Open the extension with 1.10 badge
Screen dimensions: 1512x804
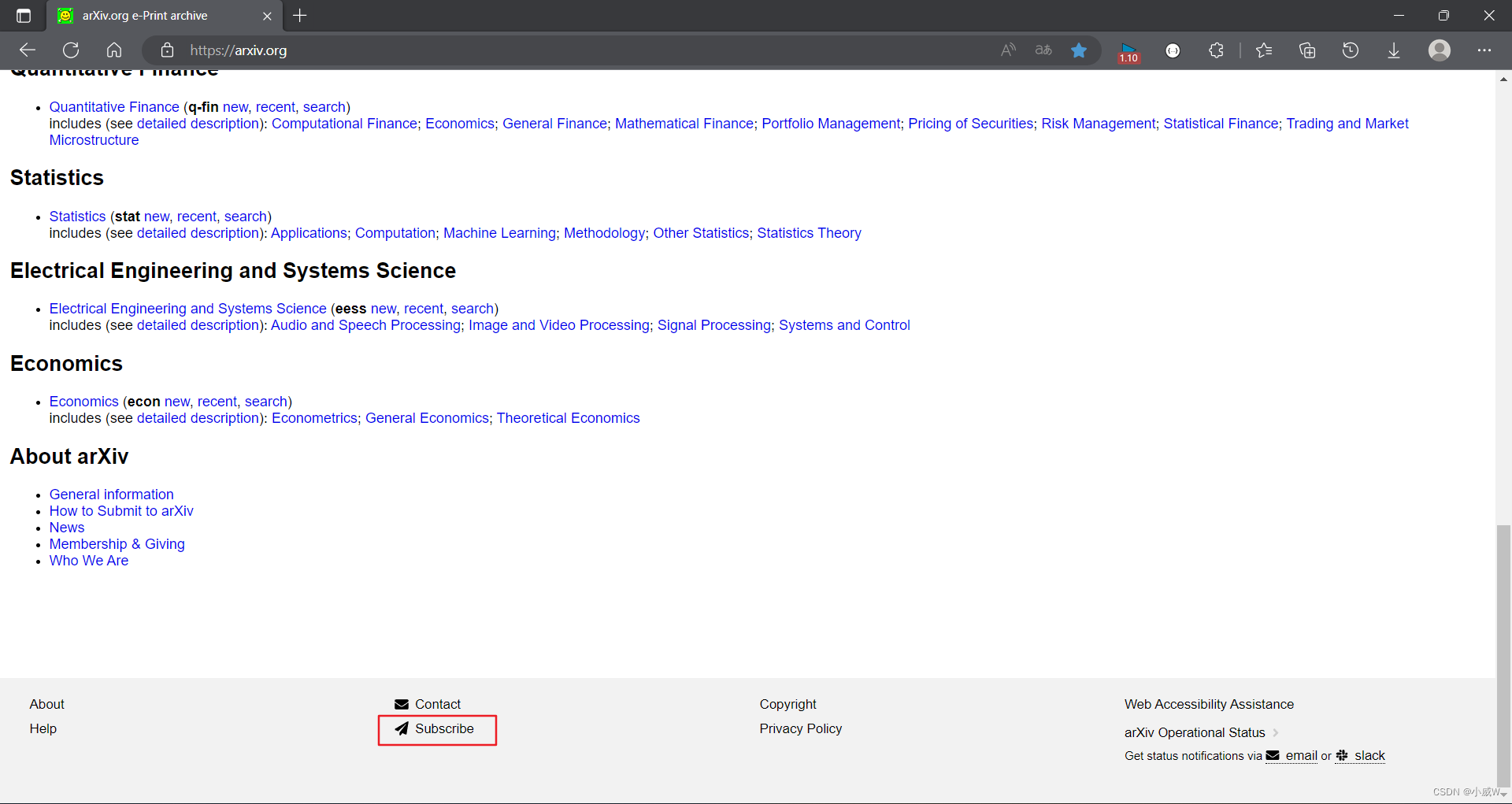pos(1128,52)
